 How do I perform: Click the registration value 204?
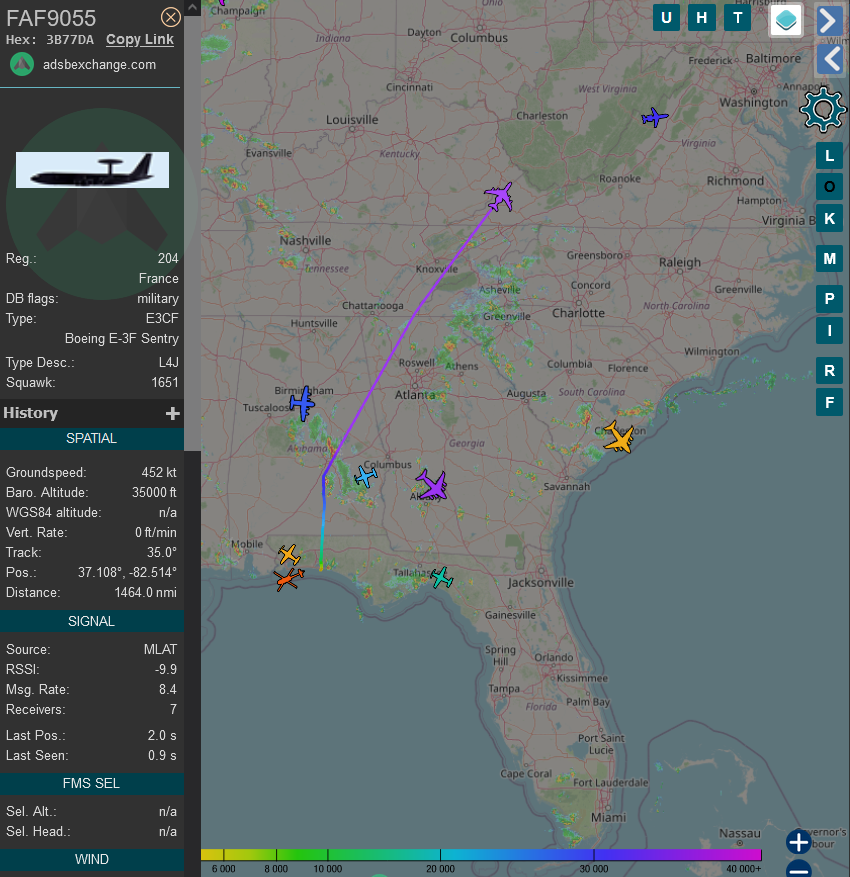(x=168, y=258)
